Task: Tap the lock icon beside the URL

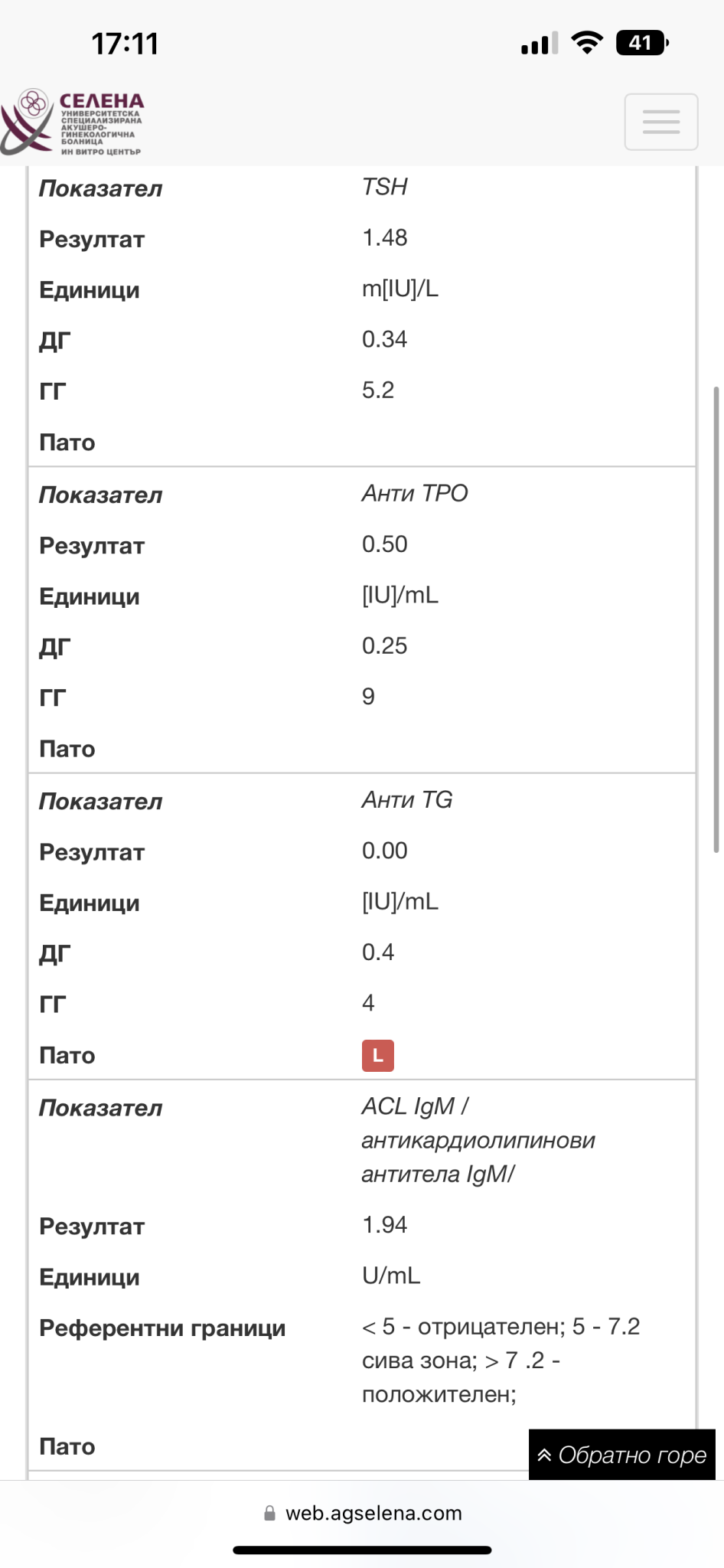Action: pyautogui.click(x=269, y=1513)
